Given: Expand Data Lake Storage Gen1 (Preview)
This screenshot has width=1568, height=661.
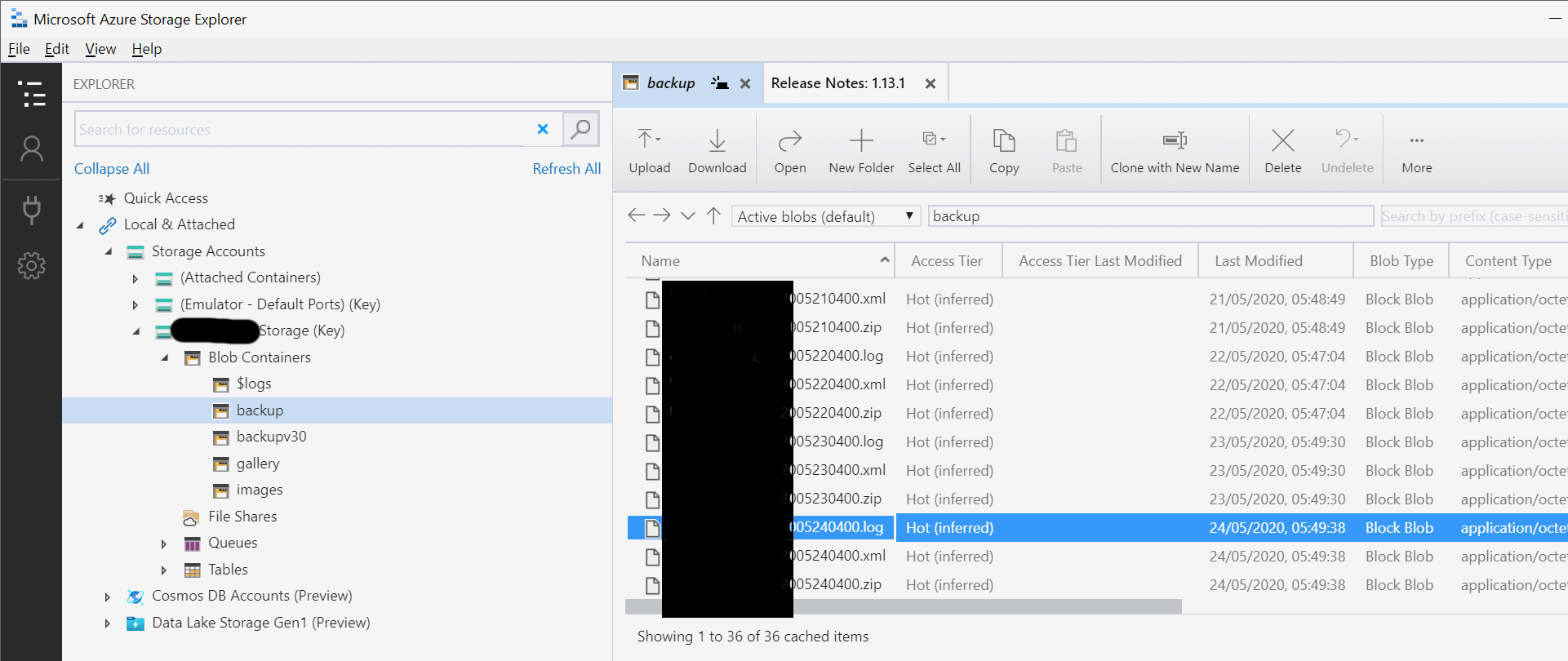Looking at the screenshot, I should pos(107,623).
